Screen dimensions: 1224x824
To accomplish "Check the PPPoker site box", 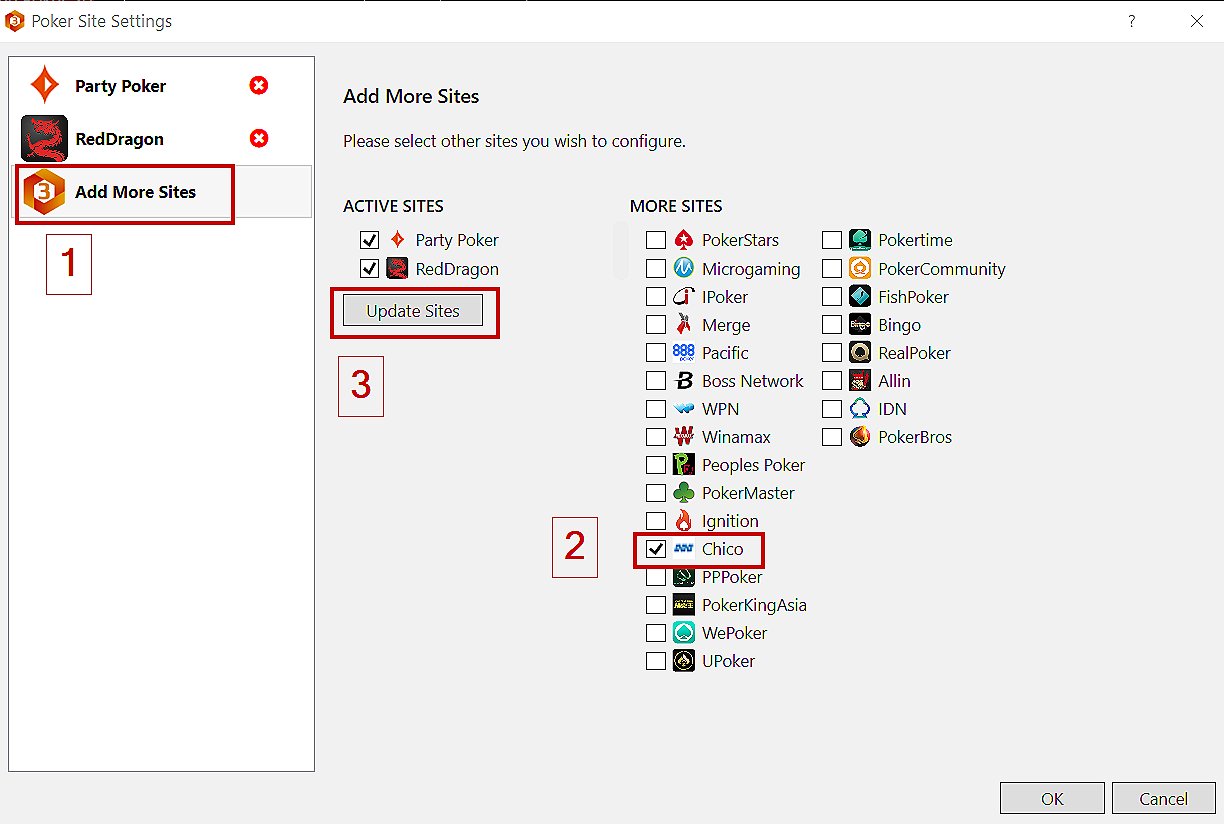I will point(656,576).
